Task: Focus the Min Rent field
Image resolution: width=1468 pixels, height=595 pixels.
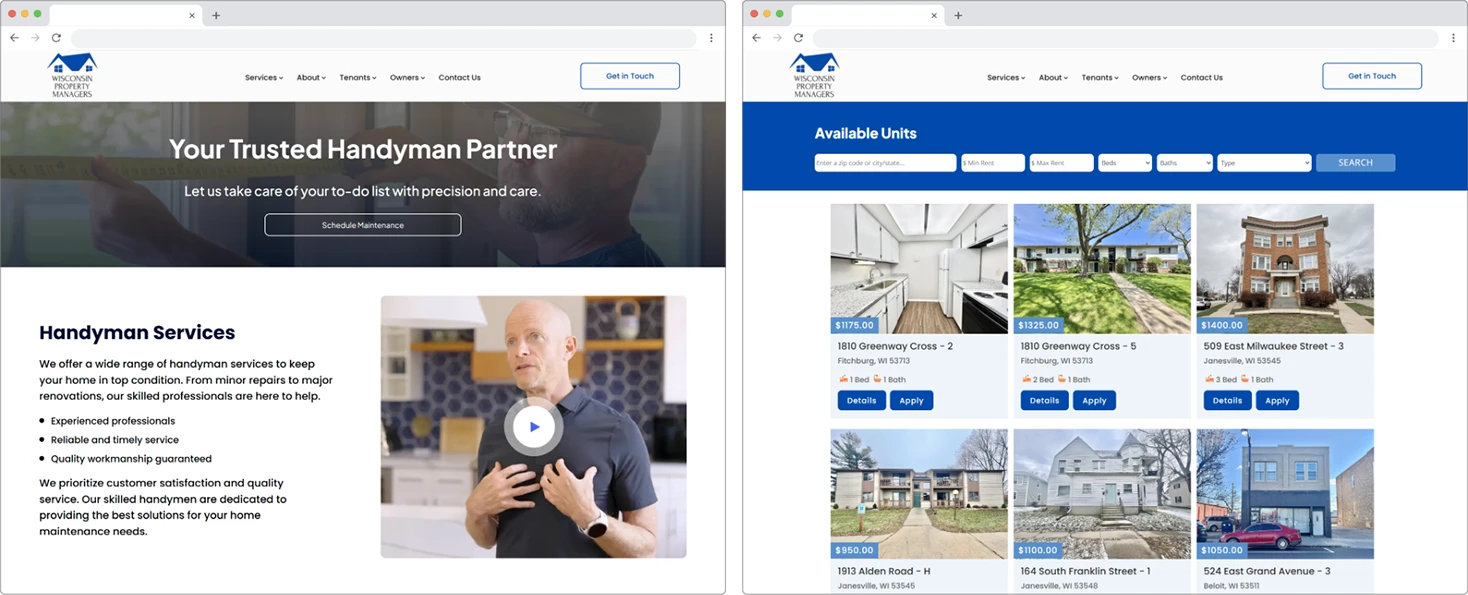Action: (x=993, y=163)
